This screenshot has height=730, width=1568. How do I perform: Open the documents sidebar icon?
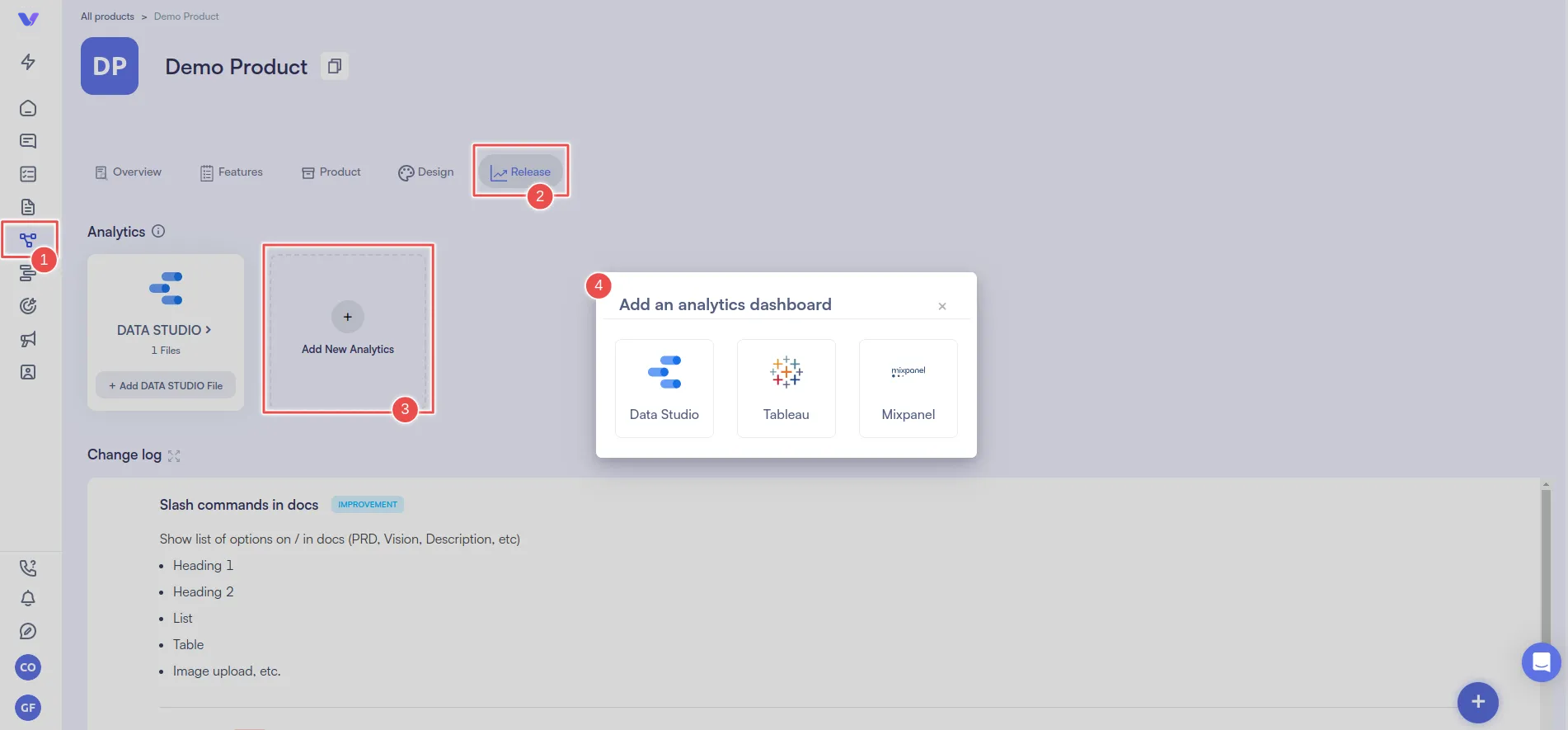28,207
